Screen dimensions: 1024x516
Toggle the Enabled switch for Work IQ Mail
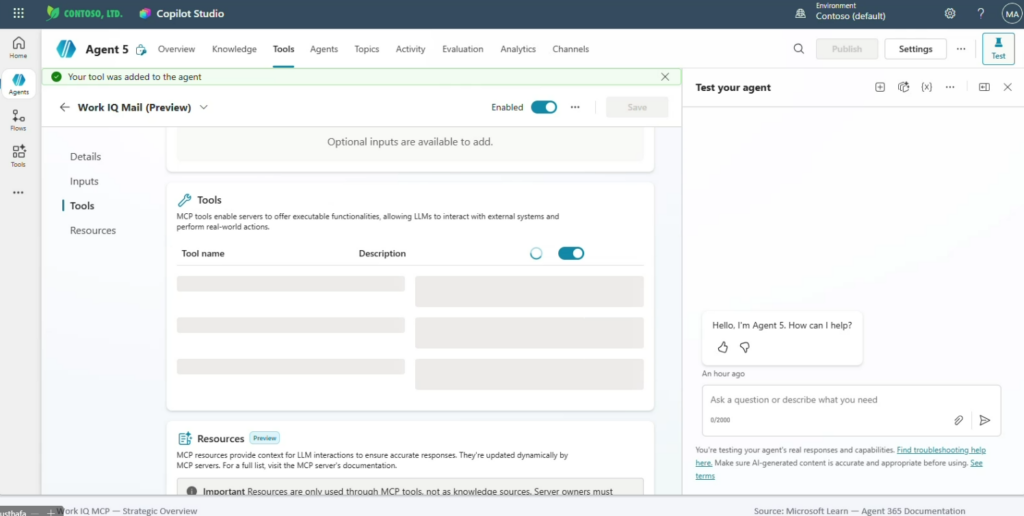tap(544, 107)
